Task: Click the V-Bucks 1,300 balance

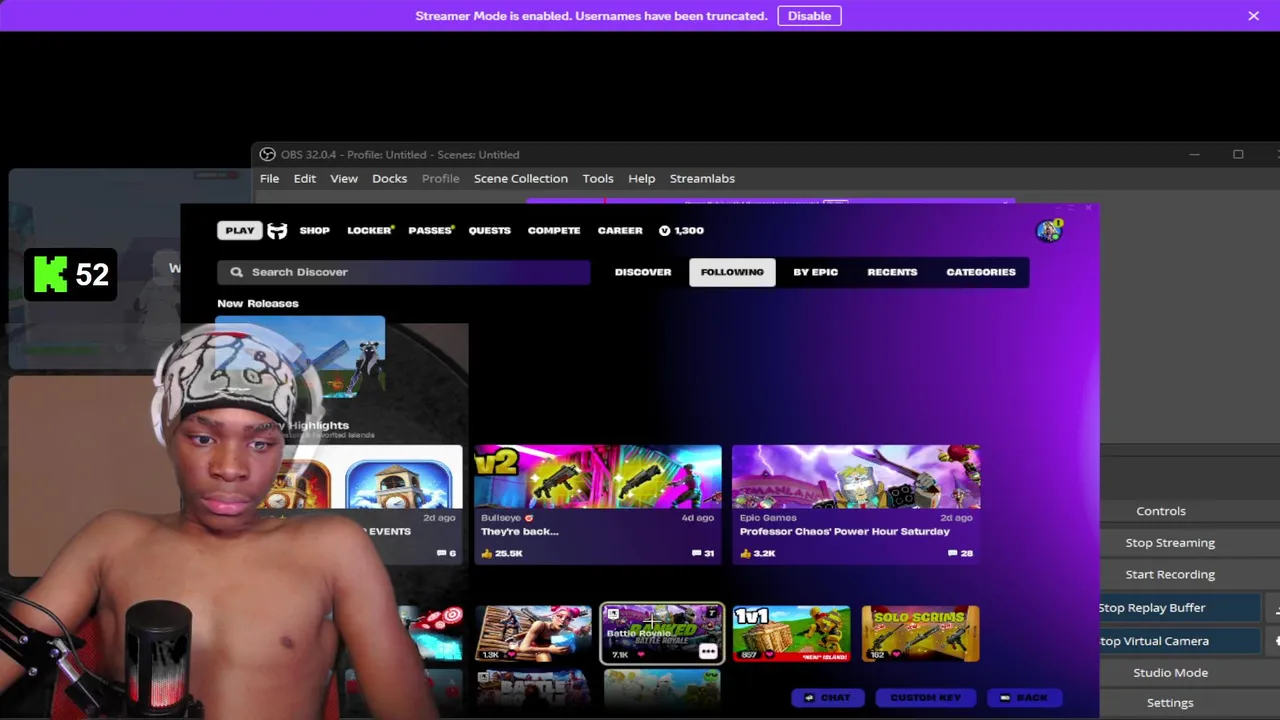Action: pos(682,230)
